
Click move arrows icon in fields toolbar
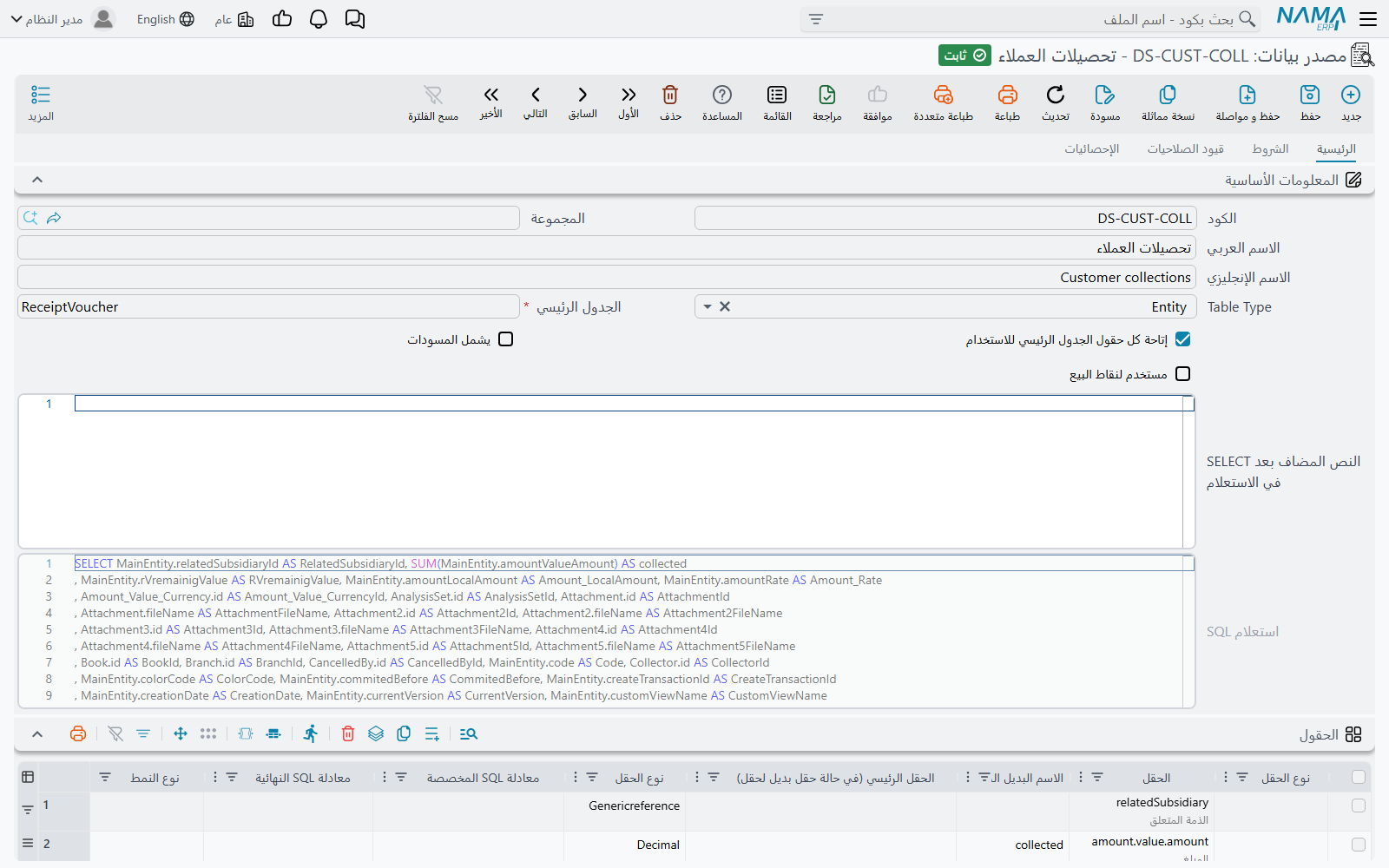181,733
